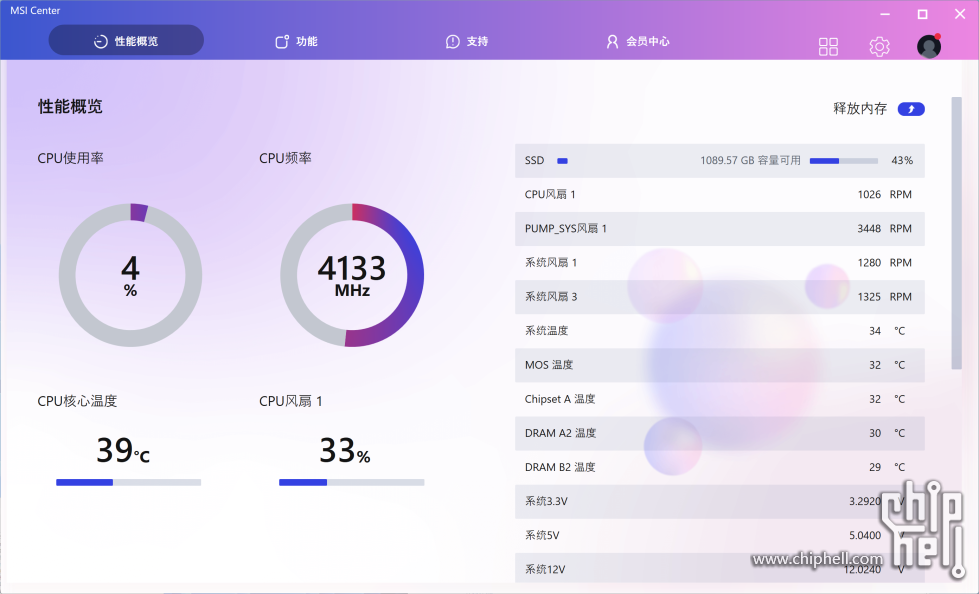The height and width of the screenshot is (594, 979).
Task: Click the user profile avatar
Action: (x=928, y=46)
